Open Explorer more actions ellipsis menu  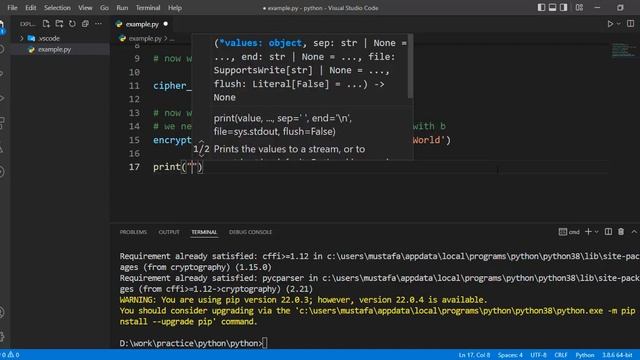[x=98, y=24]
